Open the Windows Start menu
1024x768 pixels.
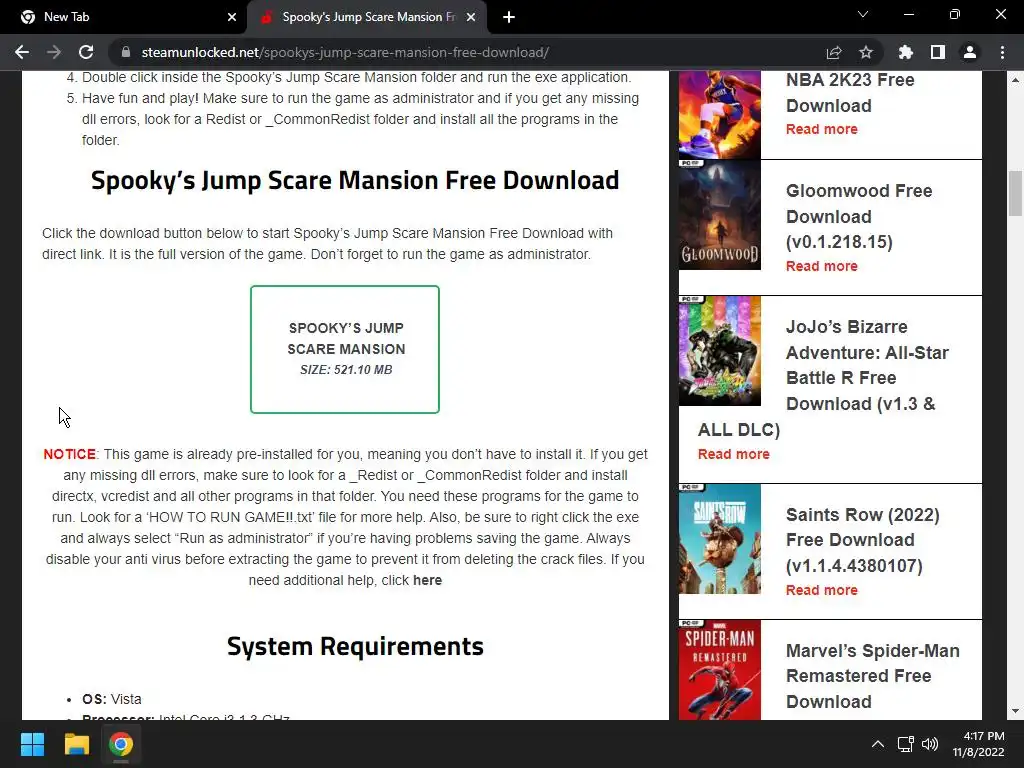click(32, 744)
